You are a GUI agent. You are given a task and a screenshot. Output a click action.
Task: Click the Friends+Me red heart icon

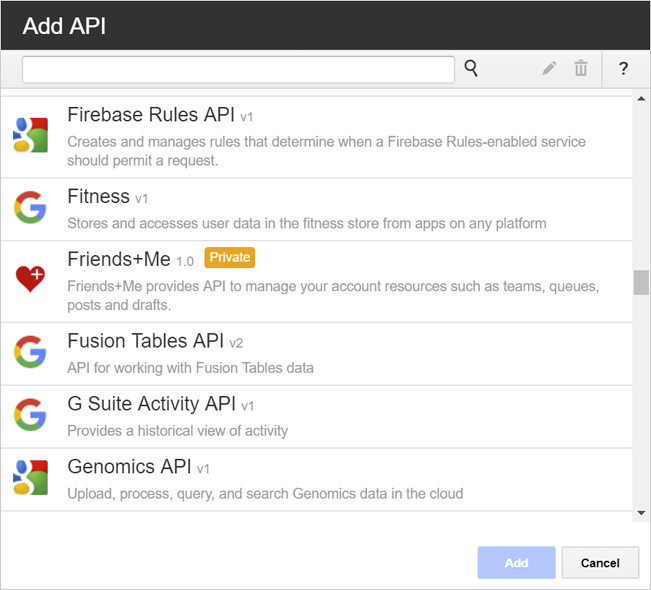tap(30, 279)
